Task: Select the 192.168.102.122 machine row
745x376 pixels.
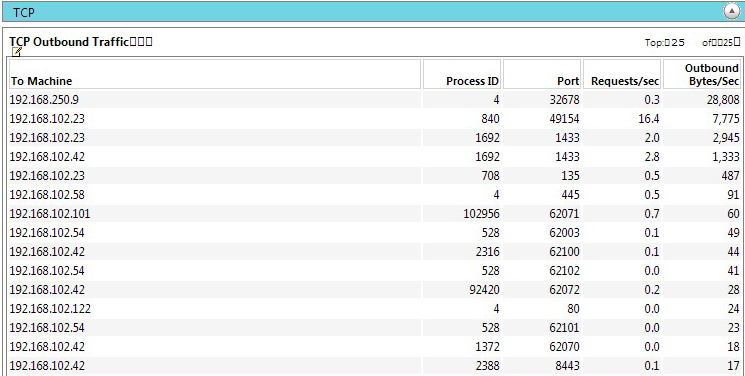Action: [x=374, y=309]
